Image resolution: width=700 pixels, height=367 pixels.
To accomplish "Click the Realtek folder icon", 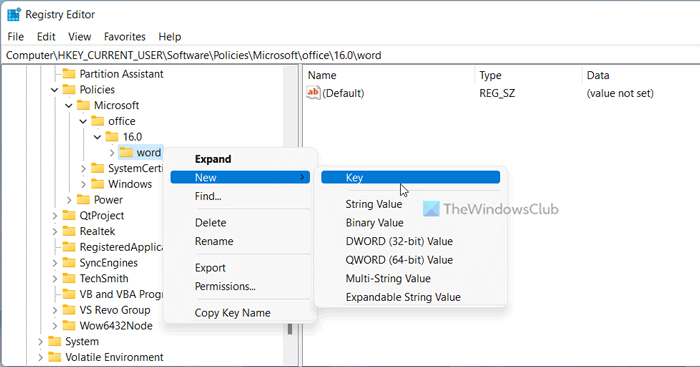I will pyautogui.click(x=69, y=231).
